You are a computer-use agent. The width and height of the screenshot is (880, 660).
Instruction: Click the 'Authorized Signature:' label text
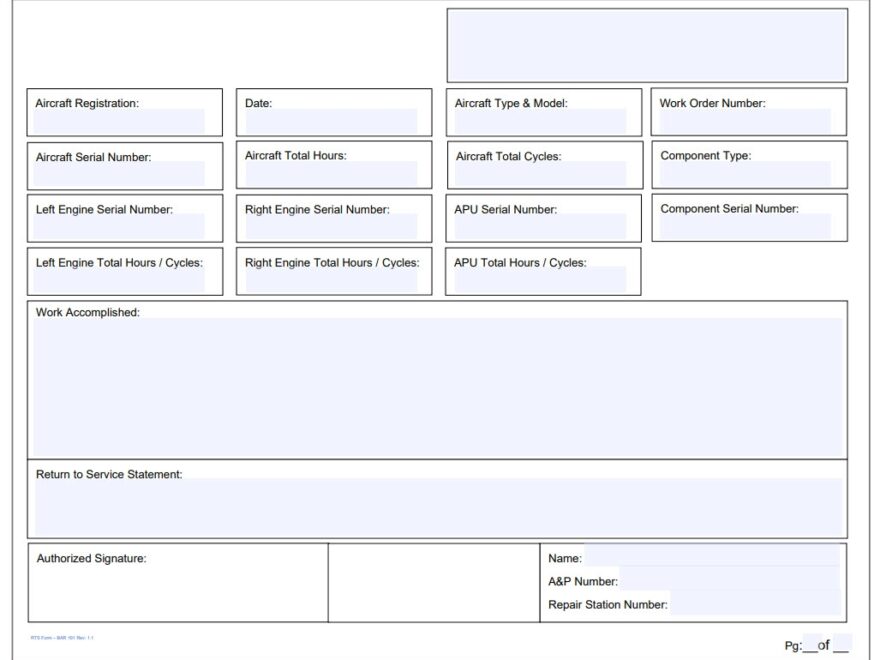click(x=91, y=558)
